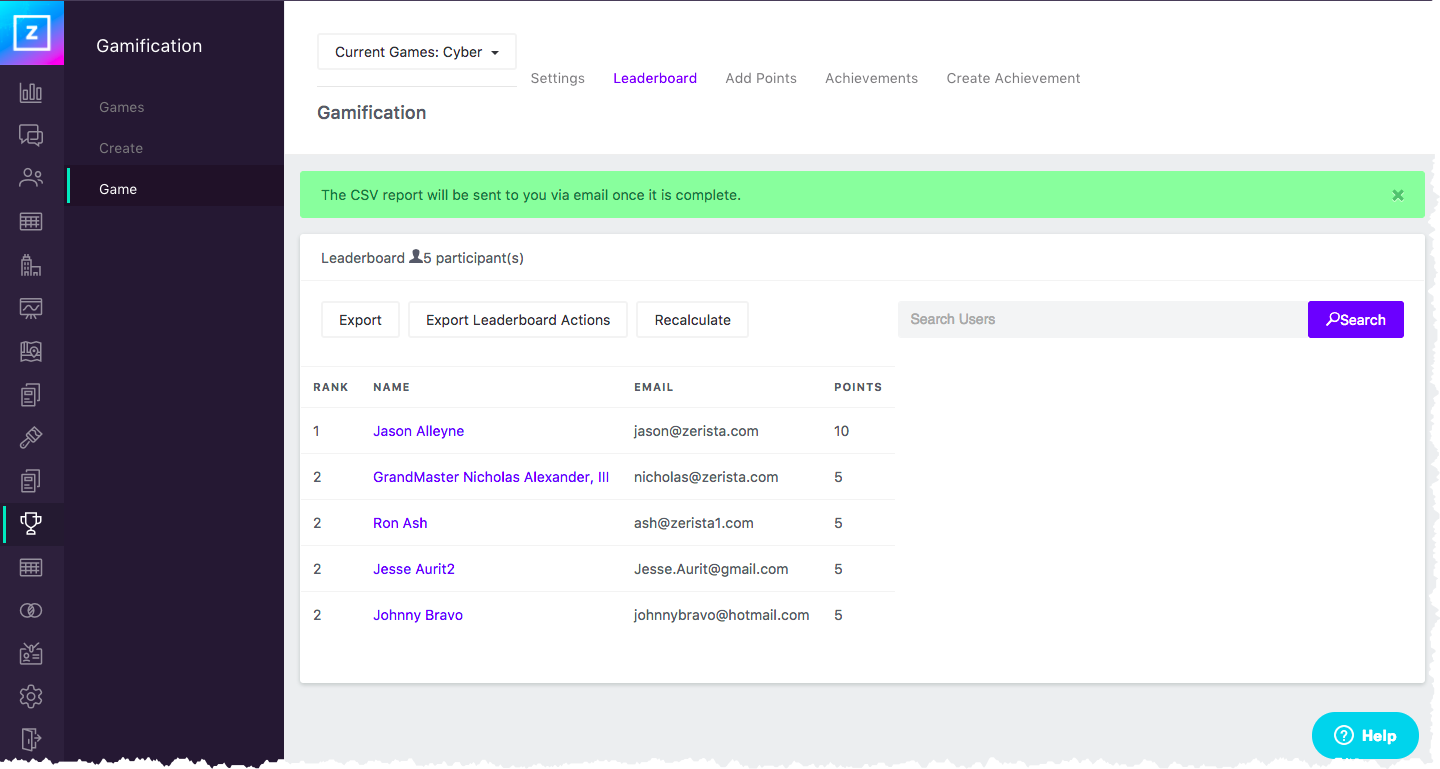1440x769 pixels.
Task: Open GrandMaster Nicholas Alexander, III link
Action: (491, 477)
